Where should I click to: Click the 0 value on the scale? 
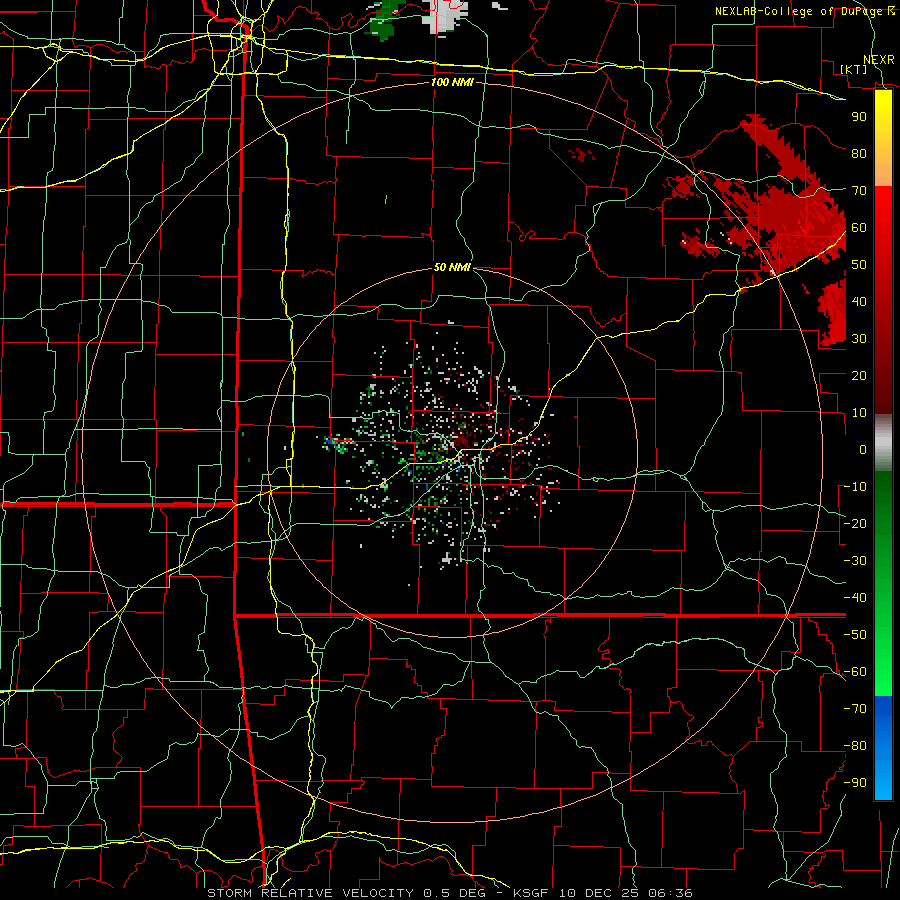[x=863, y=449]
